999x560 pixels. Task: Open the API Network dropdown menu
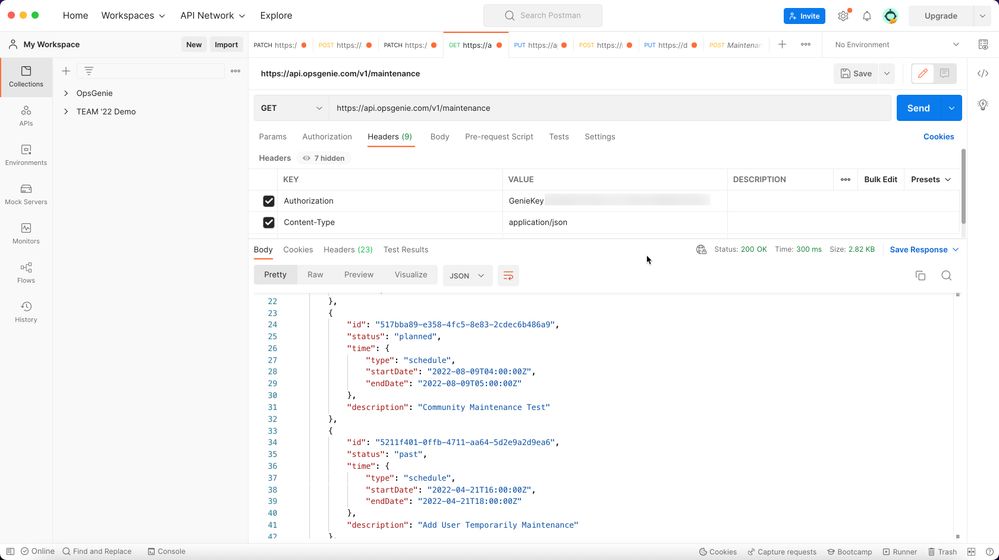(x=212, y=15)
